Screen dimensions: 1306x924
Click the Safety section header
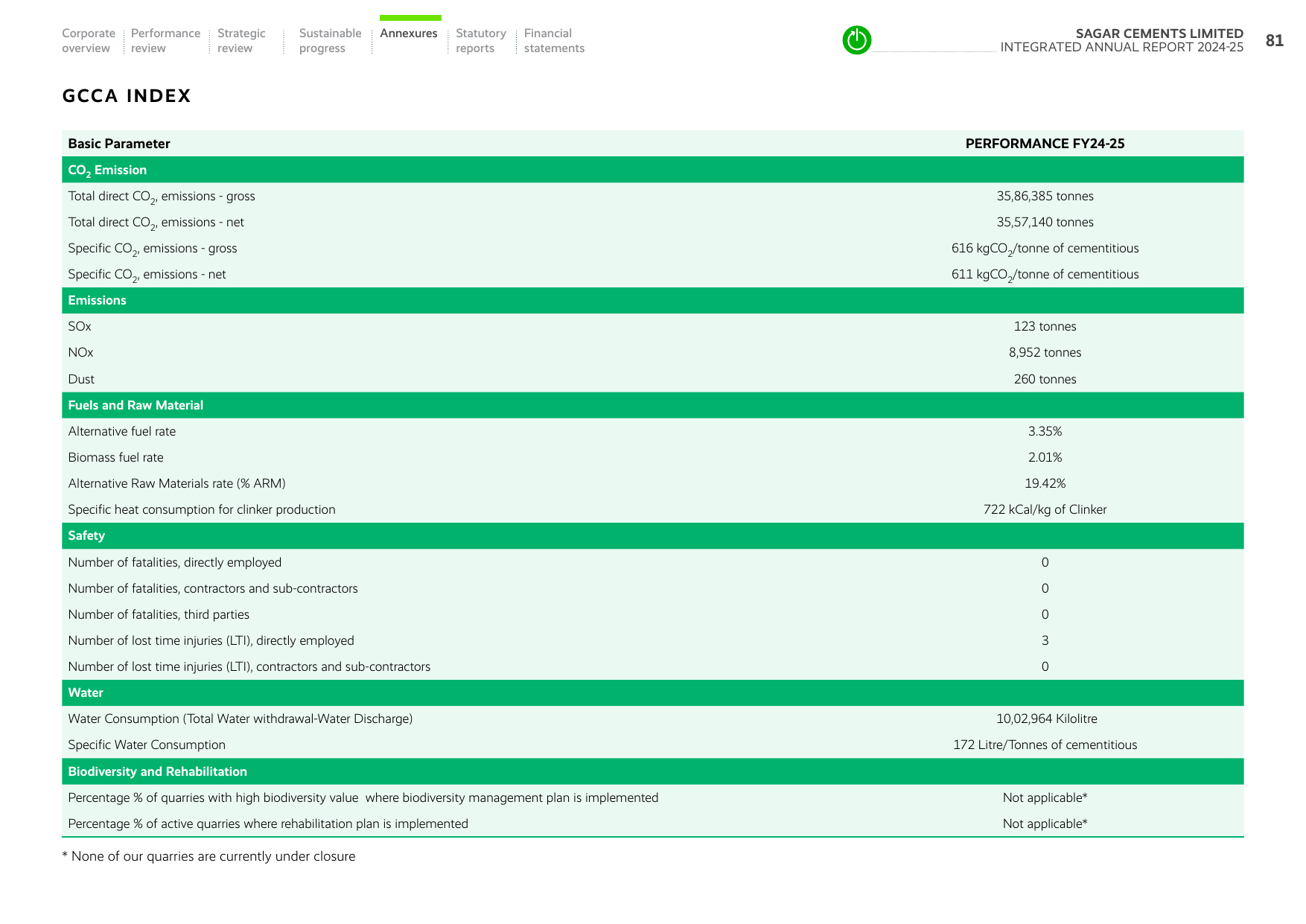tap(653, 535)
